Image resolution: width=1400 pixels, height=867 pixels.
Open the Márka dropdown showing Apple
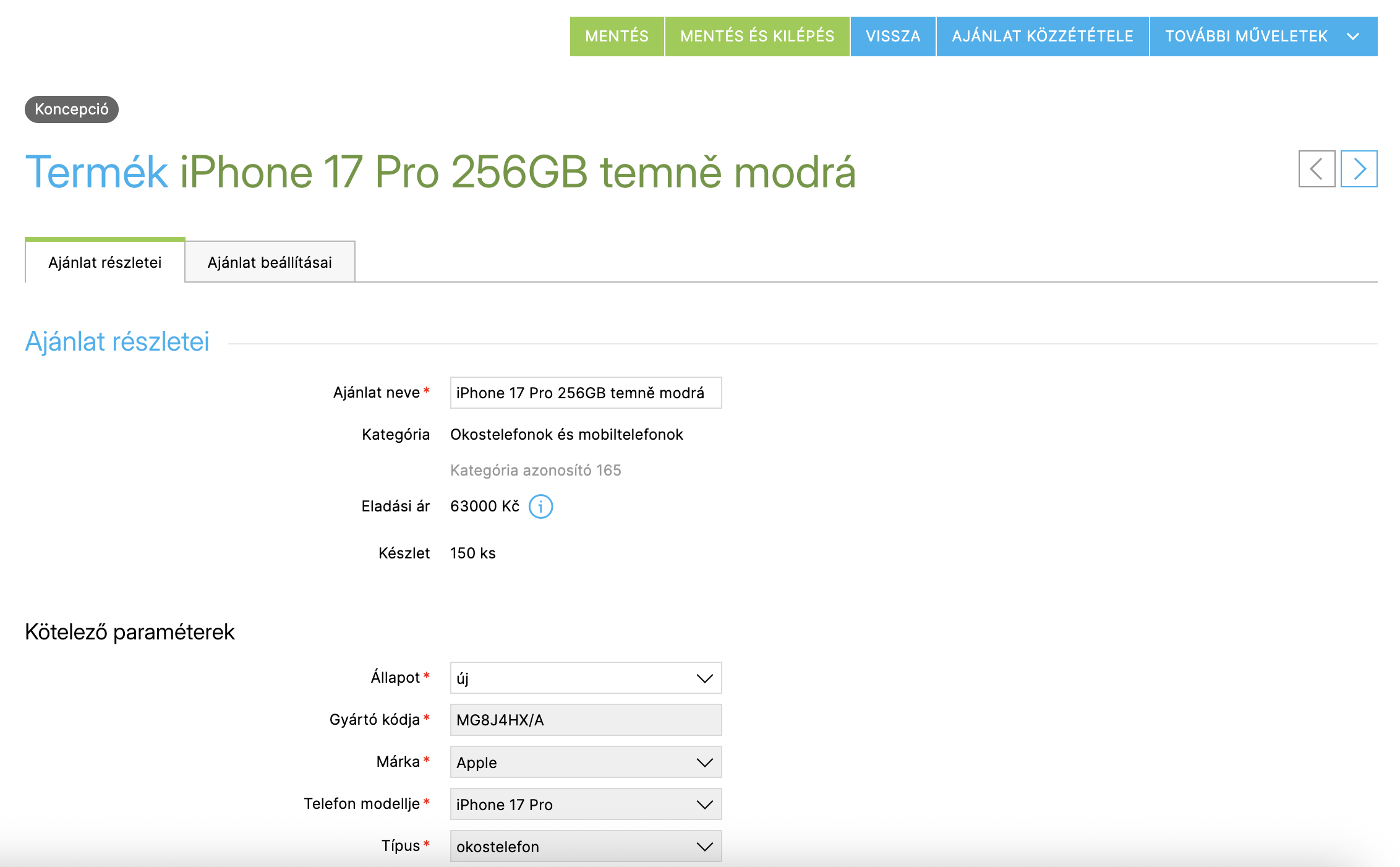[585, 762]
